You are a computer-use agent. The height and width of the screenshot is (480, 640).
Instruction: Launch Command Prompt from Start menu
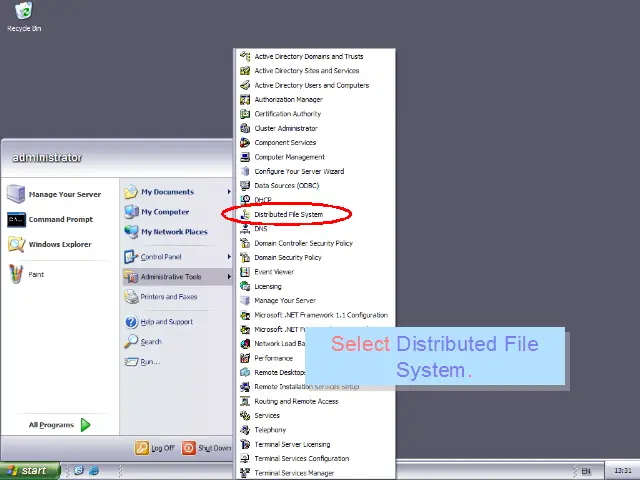click(x=51, y=220)
